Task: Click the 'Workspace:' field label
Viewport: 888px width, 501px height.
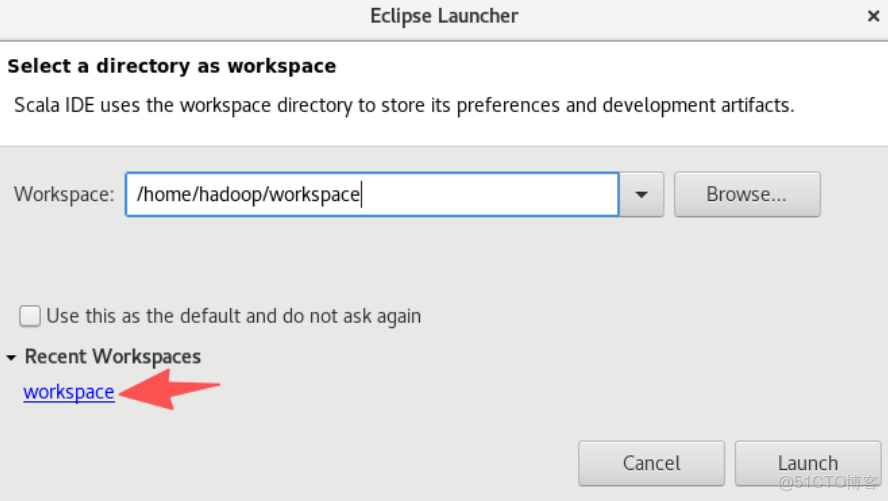Action: click(x=64, y=194)
